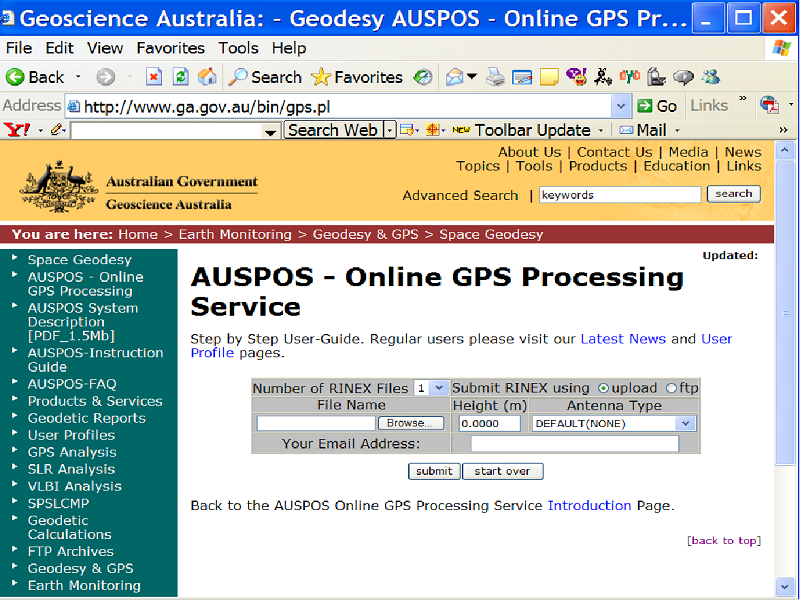Open the Favorites menu
The height and width of the screenshot is (600, 800).
(170, 48)
